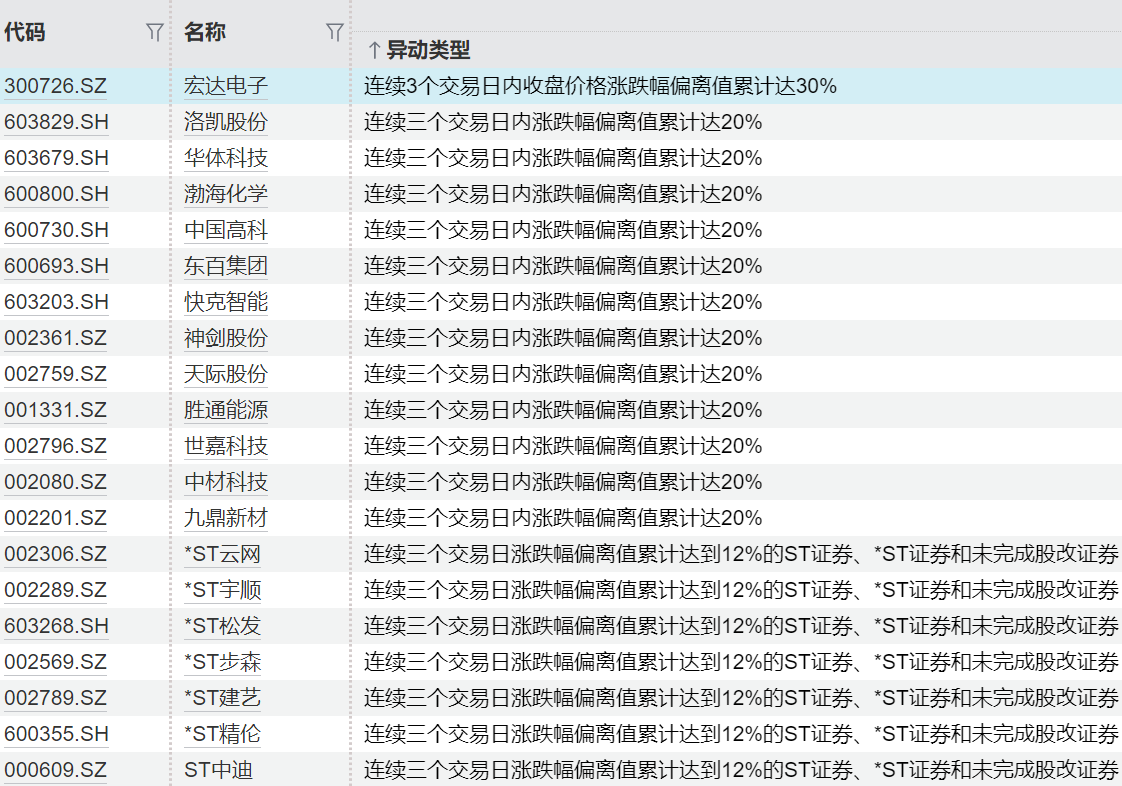Click stock code 600730.SH
Image resolution: width=1122 pixels, height=786 pixels.
coord(56,231)
